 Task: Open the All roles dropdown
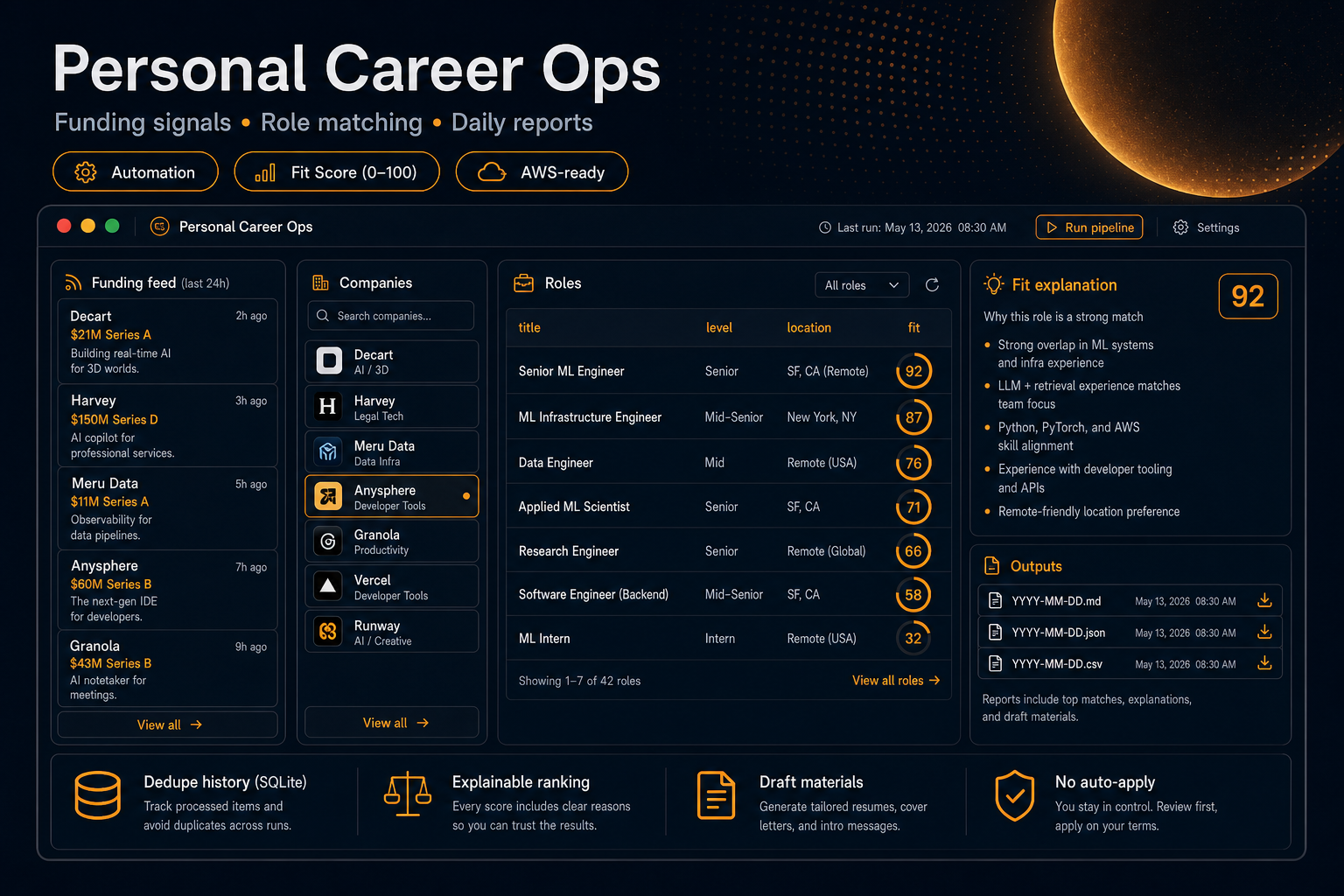click(x=862, y=285)
